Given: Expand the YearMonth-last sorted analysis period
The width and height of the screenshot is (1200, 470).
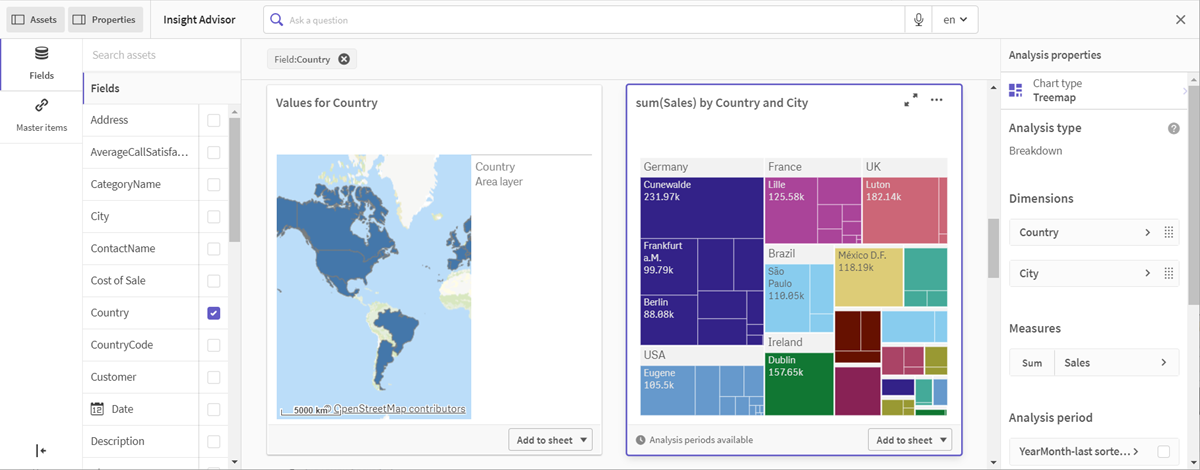Looking at the screenshot, I should click(1136, 452).
